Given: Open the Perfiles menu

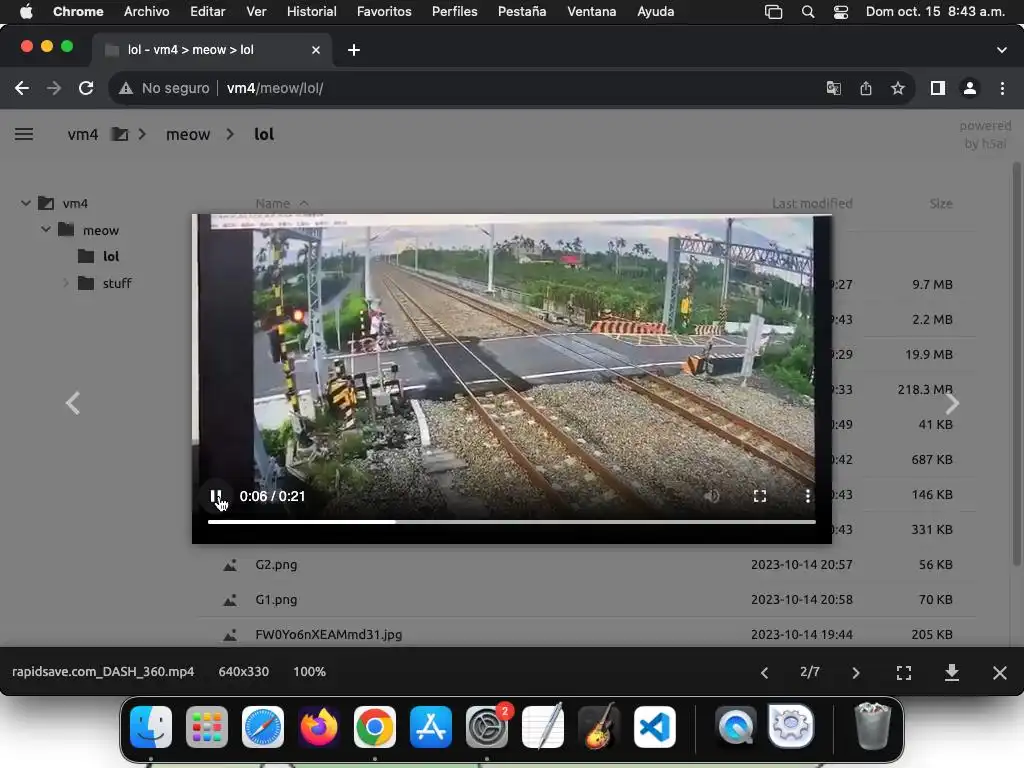Looking at the screenshot, I should point(455,11).
